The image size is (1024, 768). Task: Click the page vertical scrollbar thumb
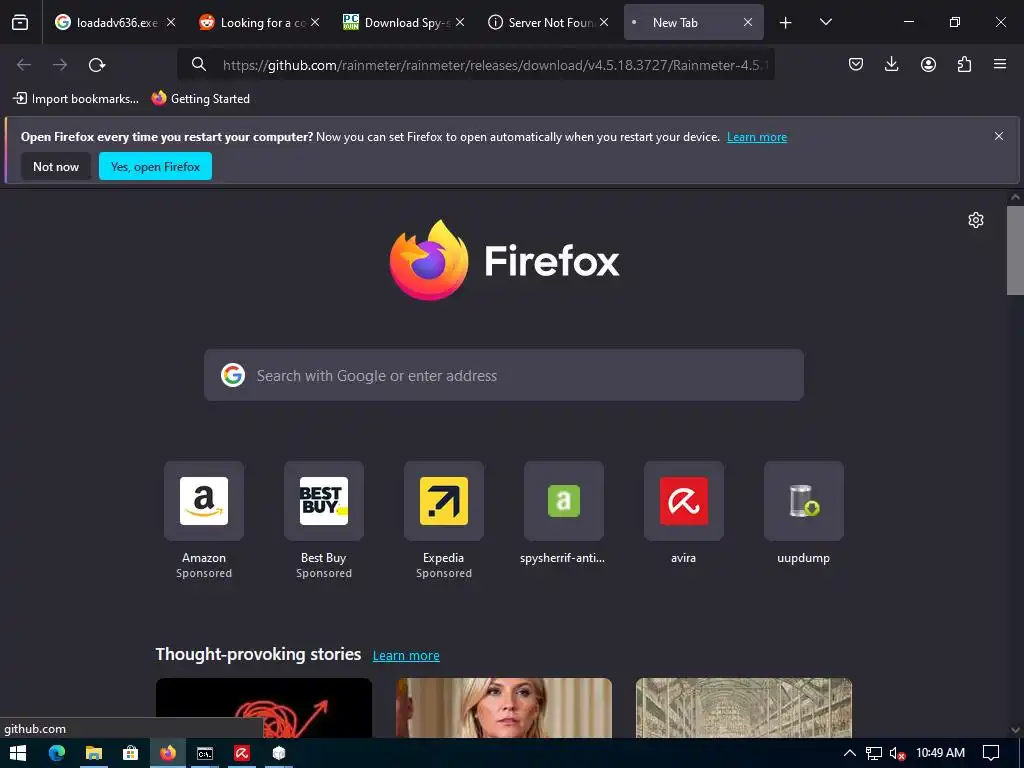coord(1015,250)
